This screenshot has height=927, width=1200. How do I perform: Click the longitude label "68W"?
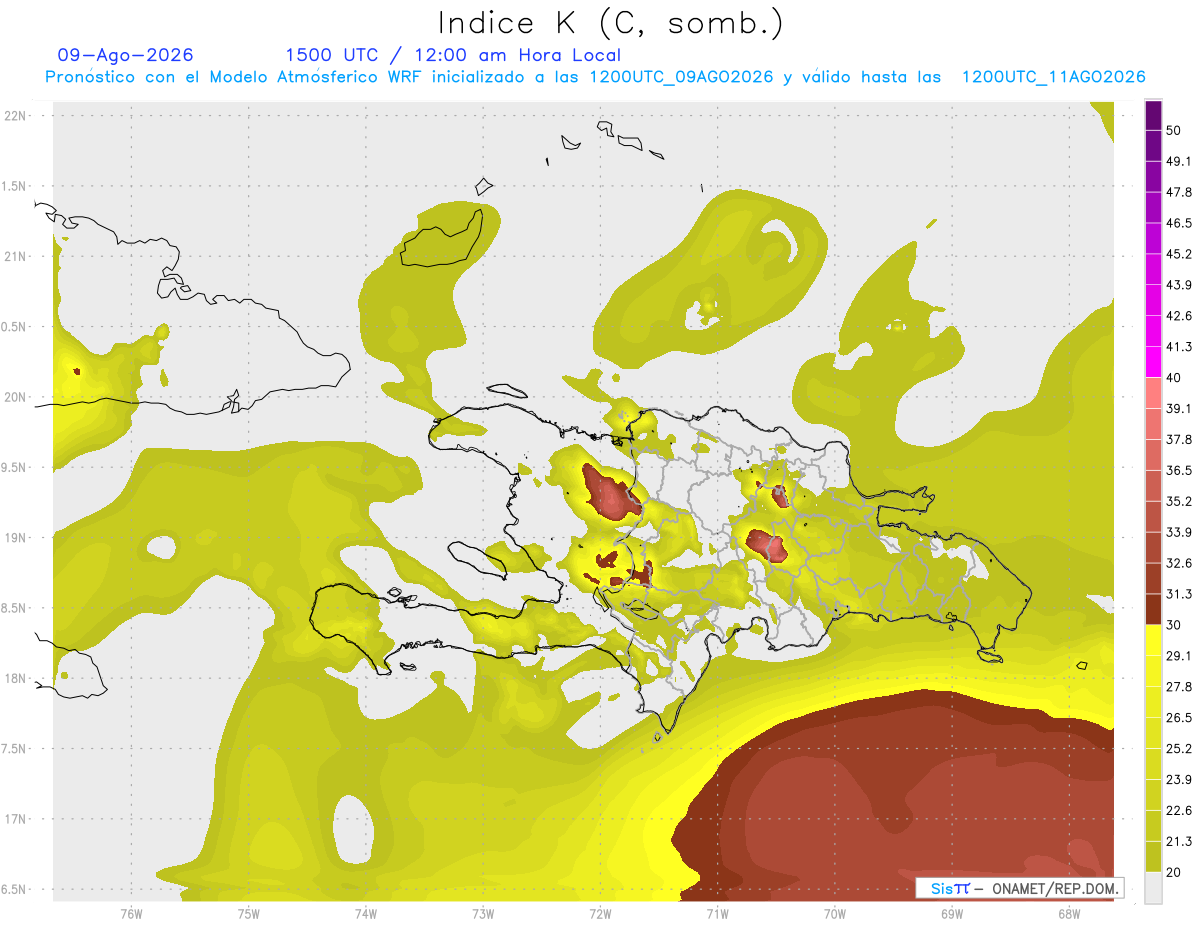(x=1068, y=914)
